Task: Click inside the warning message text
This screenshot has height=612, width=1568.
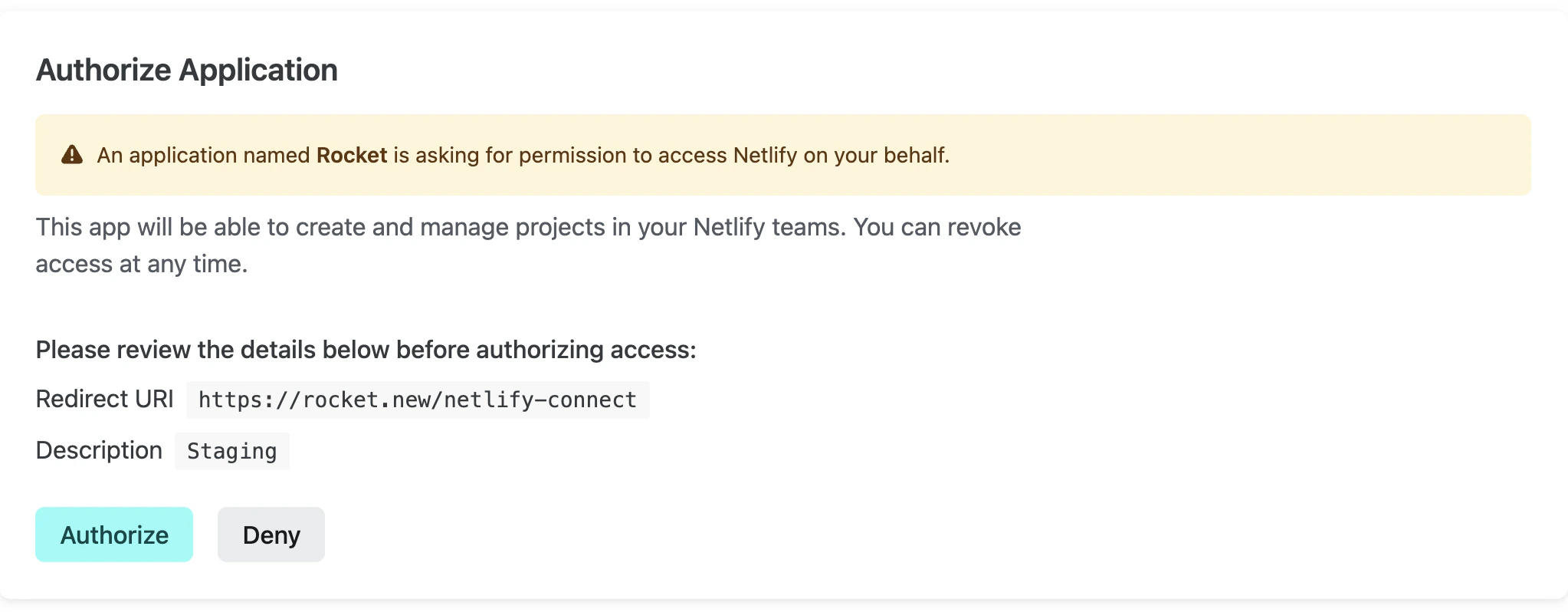Action: tap(523, 155)
